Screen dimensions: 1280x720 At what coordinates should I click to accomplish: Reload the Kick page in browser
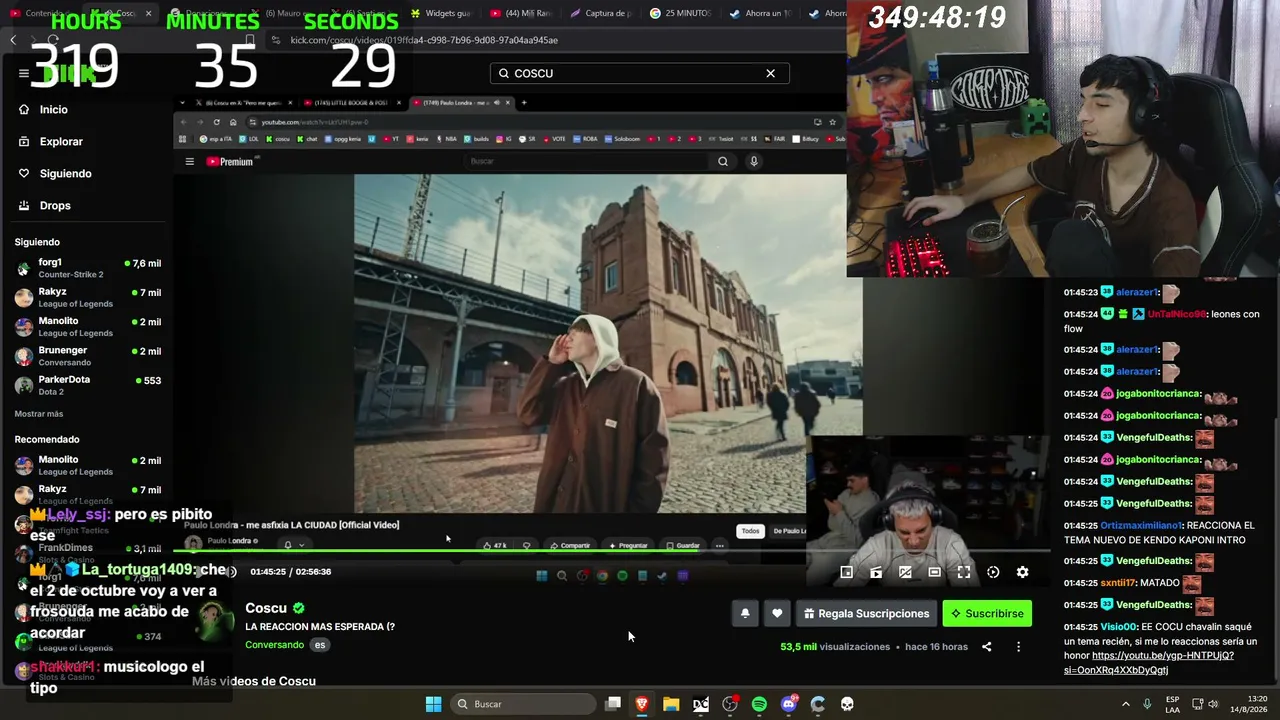click(53, 40)
